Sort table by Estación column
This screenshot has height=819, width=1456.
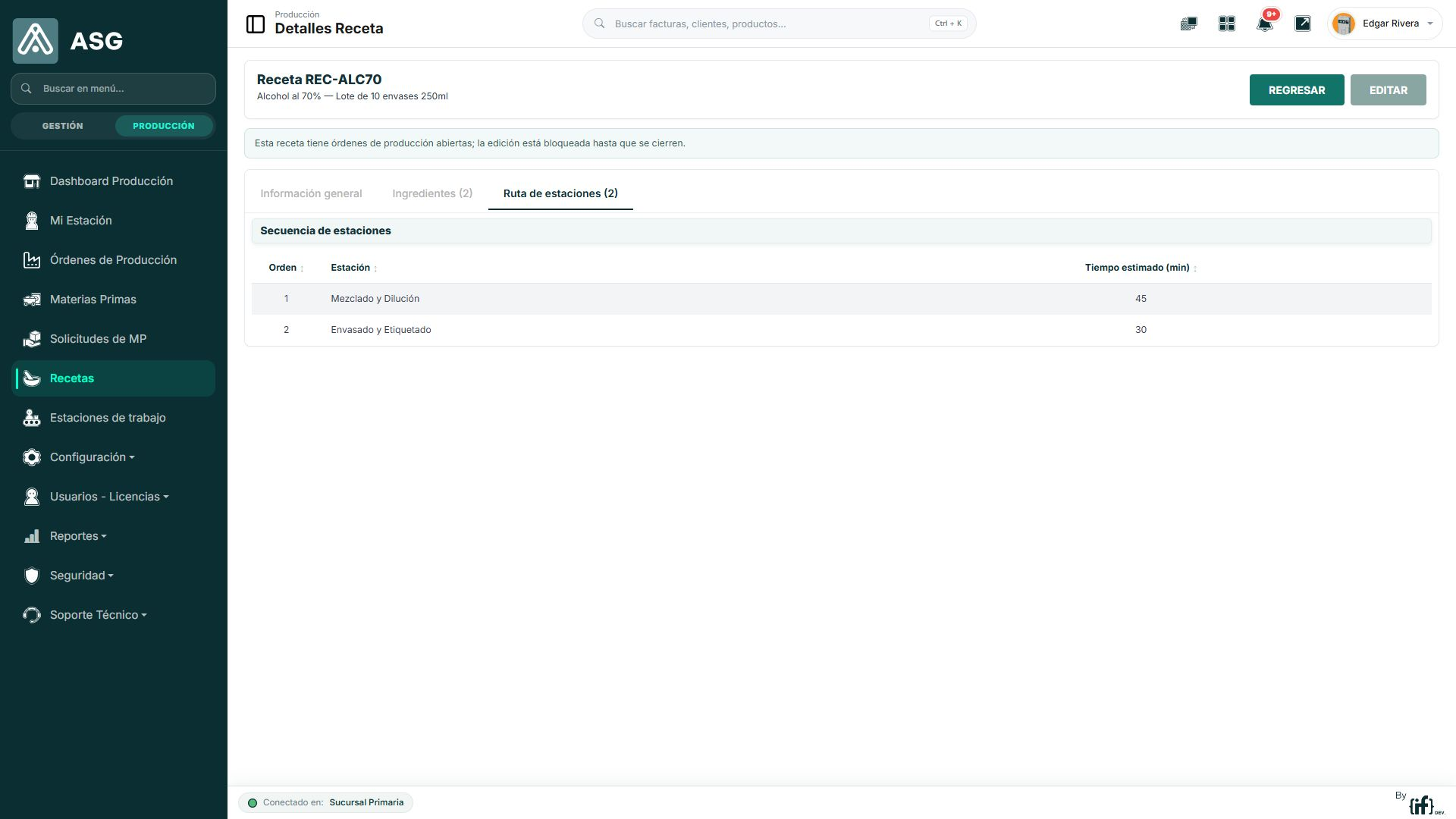pos(353,268)
